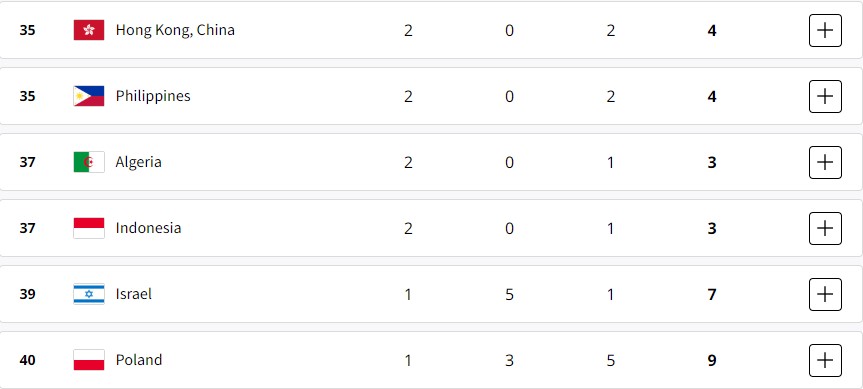Click the Algeria flag icon
Screen dimensions: 863x389
tap(89, 162)
